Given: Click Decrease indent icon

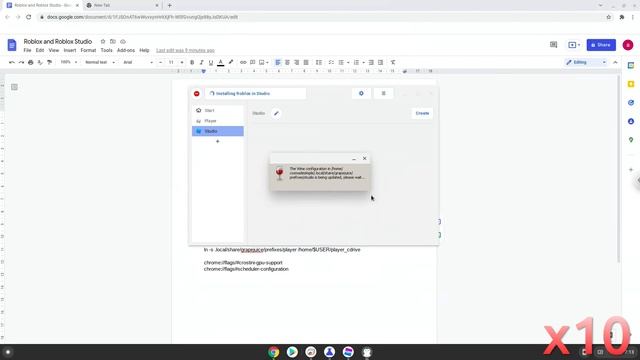Looking at the screenshot, I should (x=371, y=62).
